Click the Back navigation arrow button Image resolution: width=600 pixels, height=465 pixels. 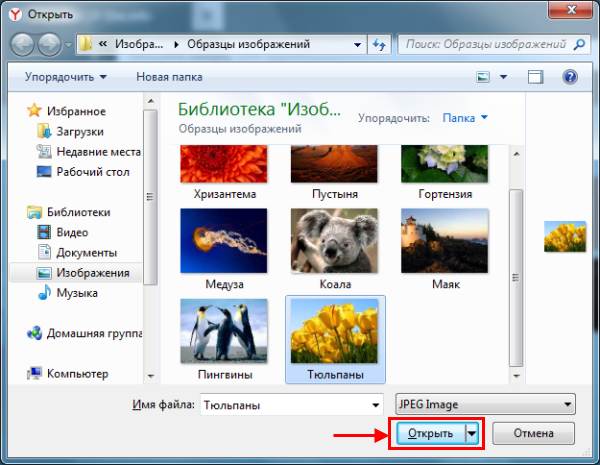click(22, 45)
